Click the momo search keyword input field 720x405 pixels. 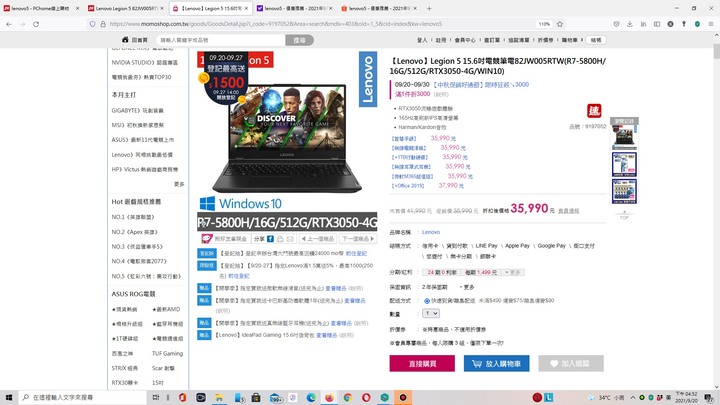click(221, 40)
